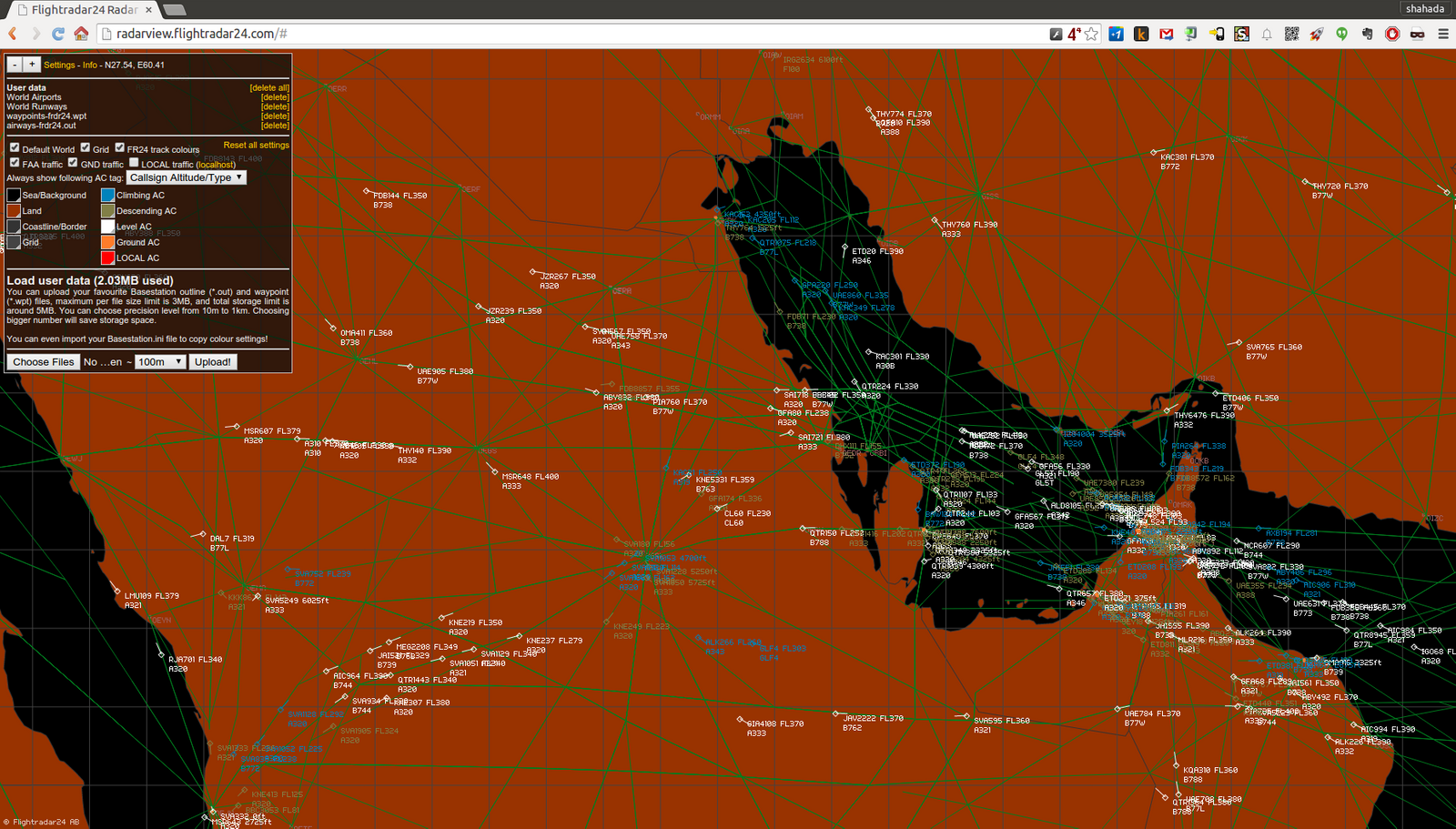This screenshot has height=829, width=1456.
Task: Open the orange k extension icon
Action: coord(1141,34)
